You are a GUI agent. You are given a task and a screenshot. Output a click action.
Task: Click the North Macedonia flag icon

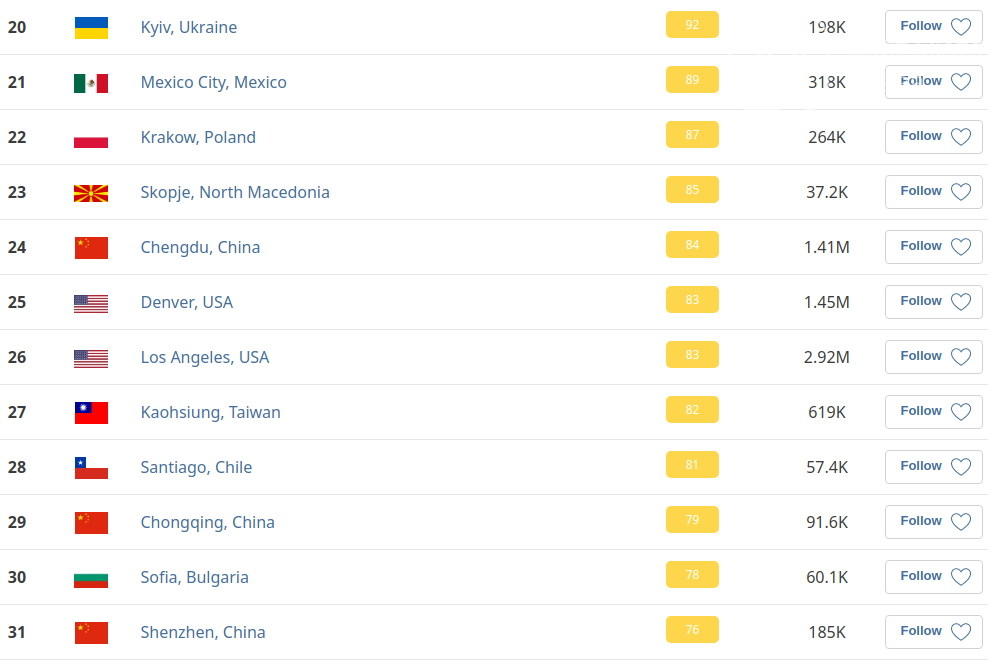coord(91,193)
